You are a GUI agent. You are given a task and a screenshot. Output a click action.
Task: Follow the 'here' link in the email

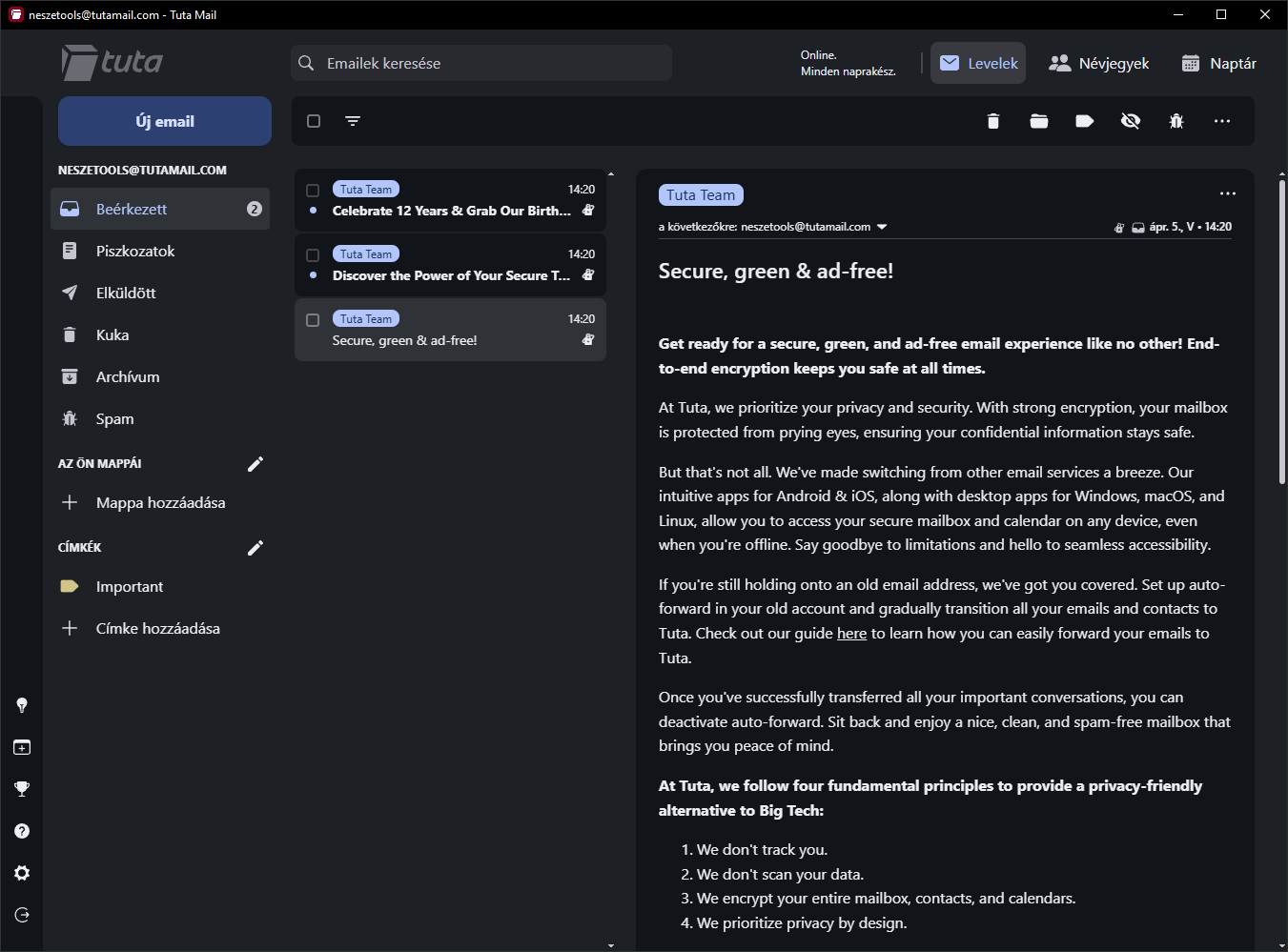(x=851, y=634)
